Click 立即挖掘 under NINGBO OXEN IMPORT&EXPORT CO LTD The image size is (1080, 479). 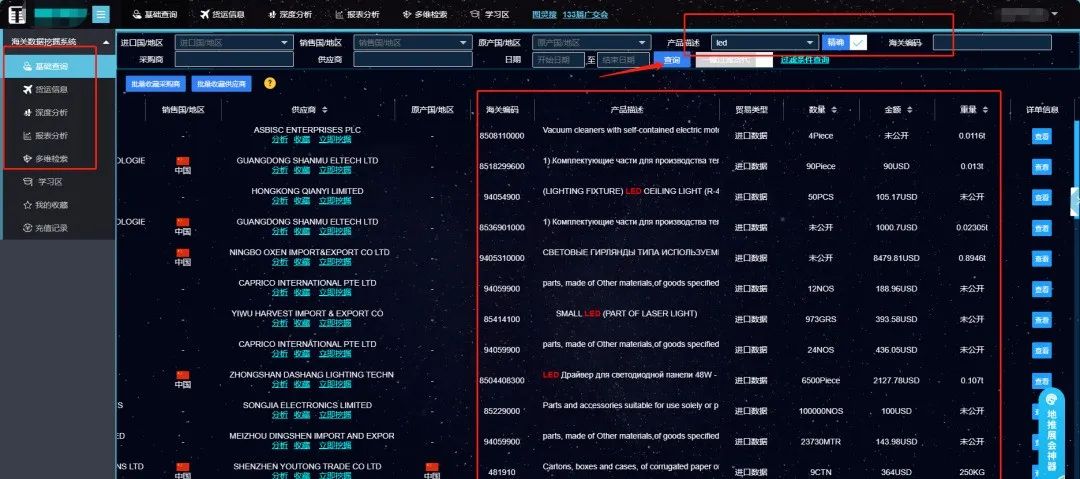tap(335, 263)
